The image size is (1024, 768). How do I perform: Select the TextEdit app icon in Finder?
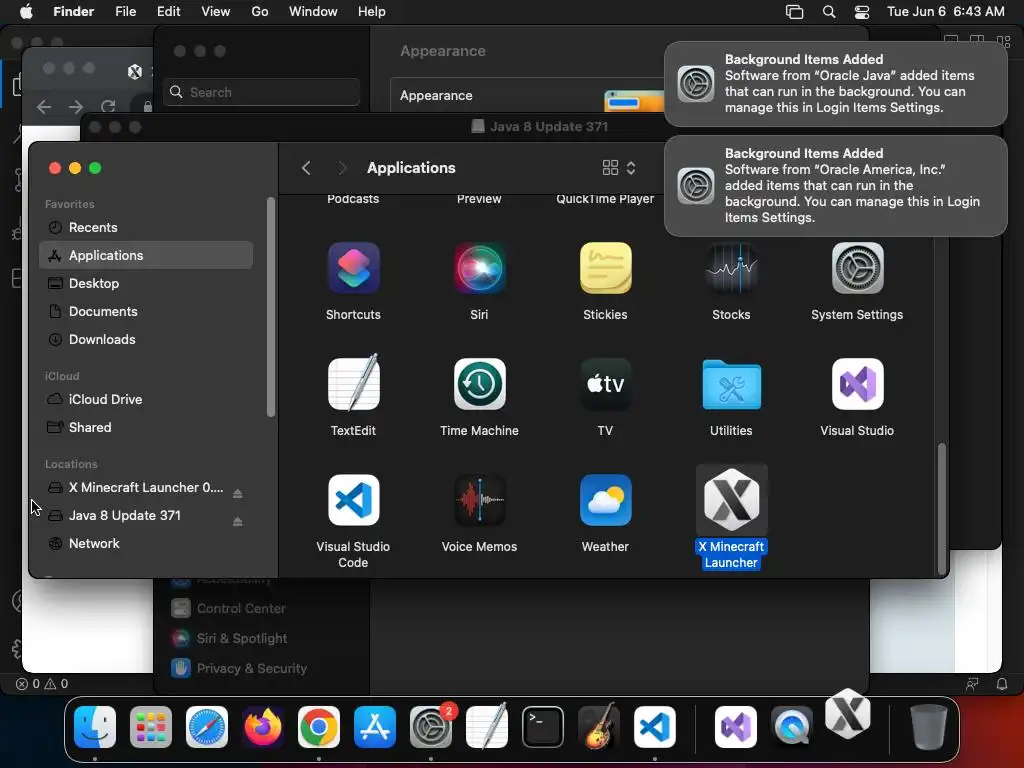pyautogui.click(x=353, y=383)
